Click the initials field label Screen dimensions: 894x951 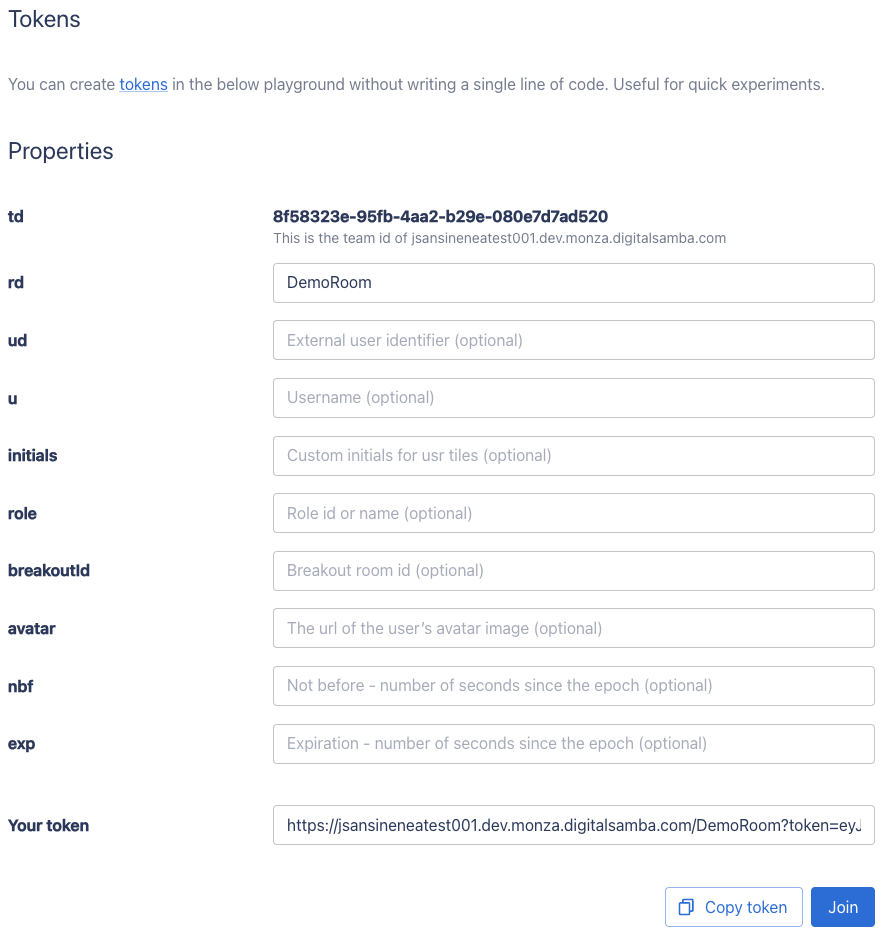33,456
